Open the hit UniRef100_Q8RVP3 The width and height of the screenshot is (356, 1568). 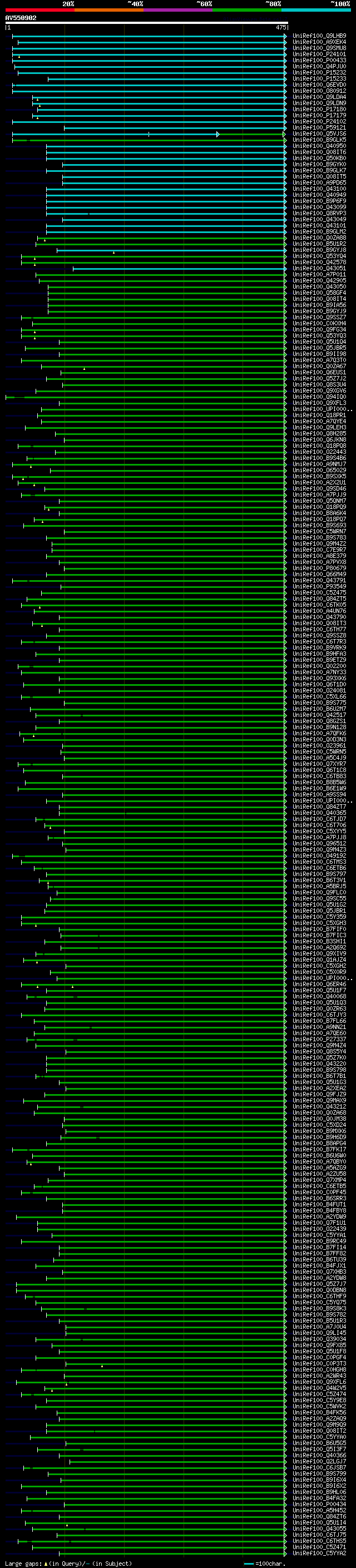click(319, 214)
